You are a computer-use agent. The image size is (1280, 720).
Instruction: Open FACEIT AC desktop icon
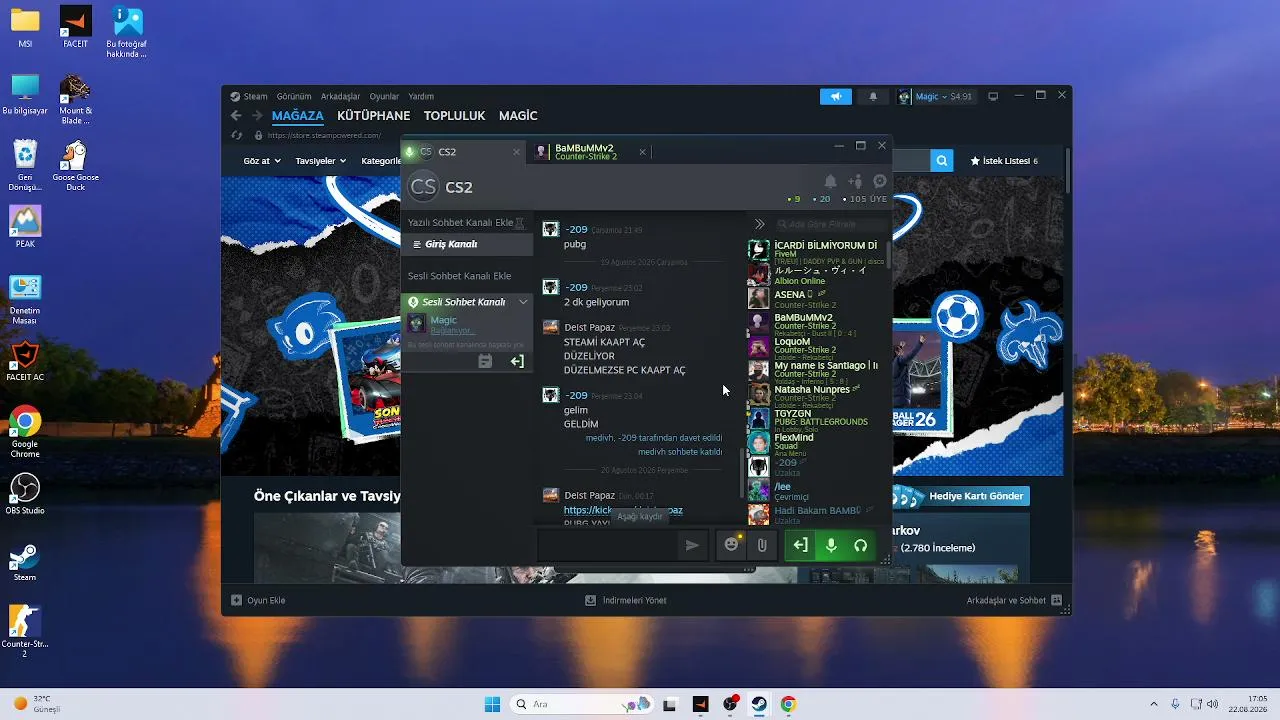(x=25, y=361)
